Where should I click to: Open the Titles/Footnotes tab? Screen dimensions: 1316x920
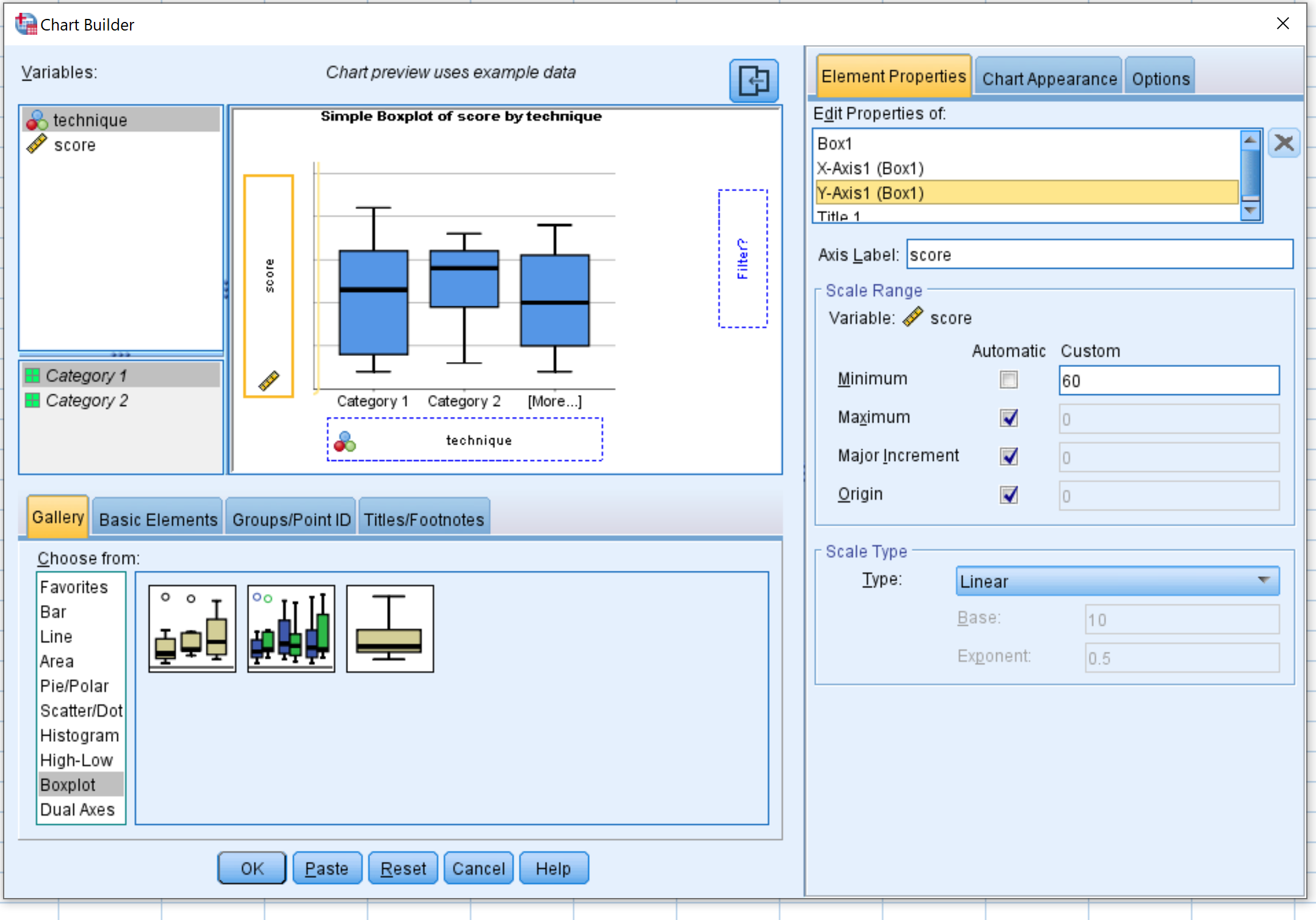(x=424, y=519)
